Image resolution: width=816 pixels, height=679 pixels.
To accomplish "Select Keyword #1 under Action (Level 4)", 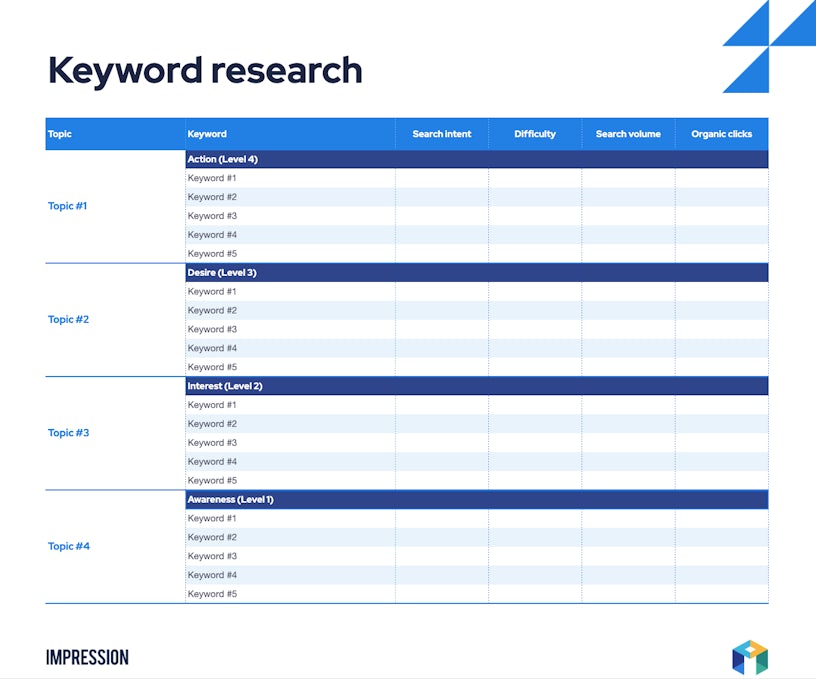I will click(x=212, y=178).
